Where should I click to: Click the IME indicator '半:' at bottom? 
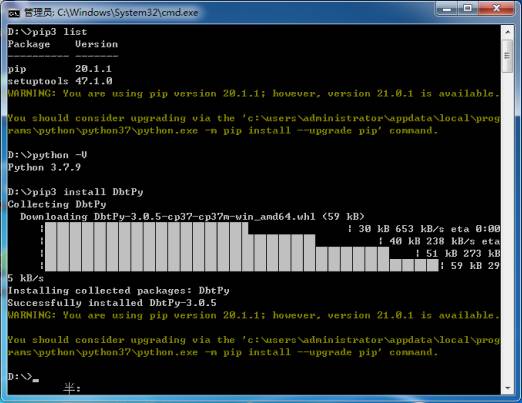point(72,388)
